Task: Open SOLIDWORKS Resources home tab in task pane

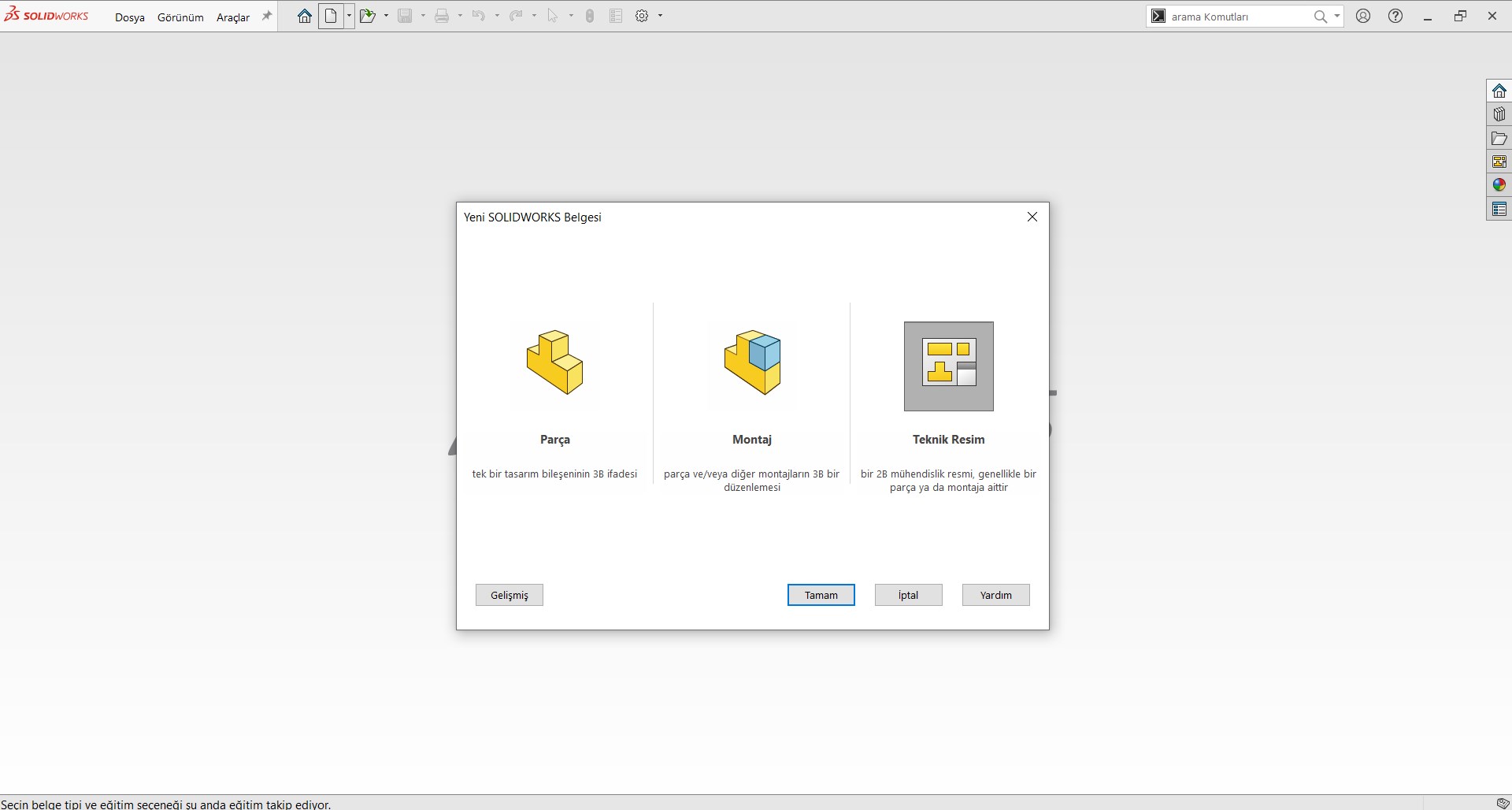Action: click(1499, 91)
